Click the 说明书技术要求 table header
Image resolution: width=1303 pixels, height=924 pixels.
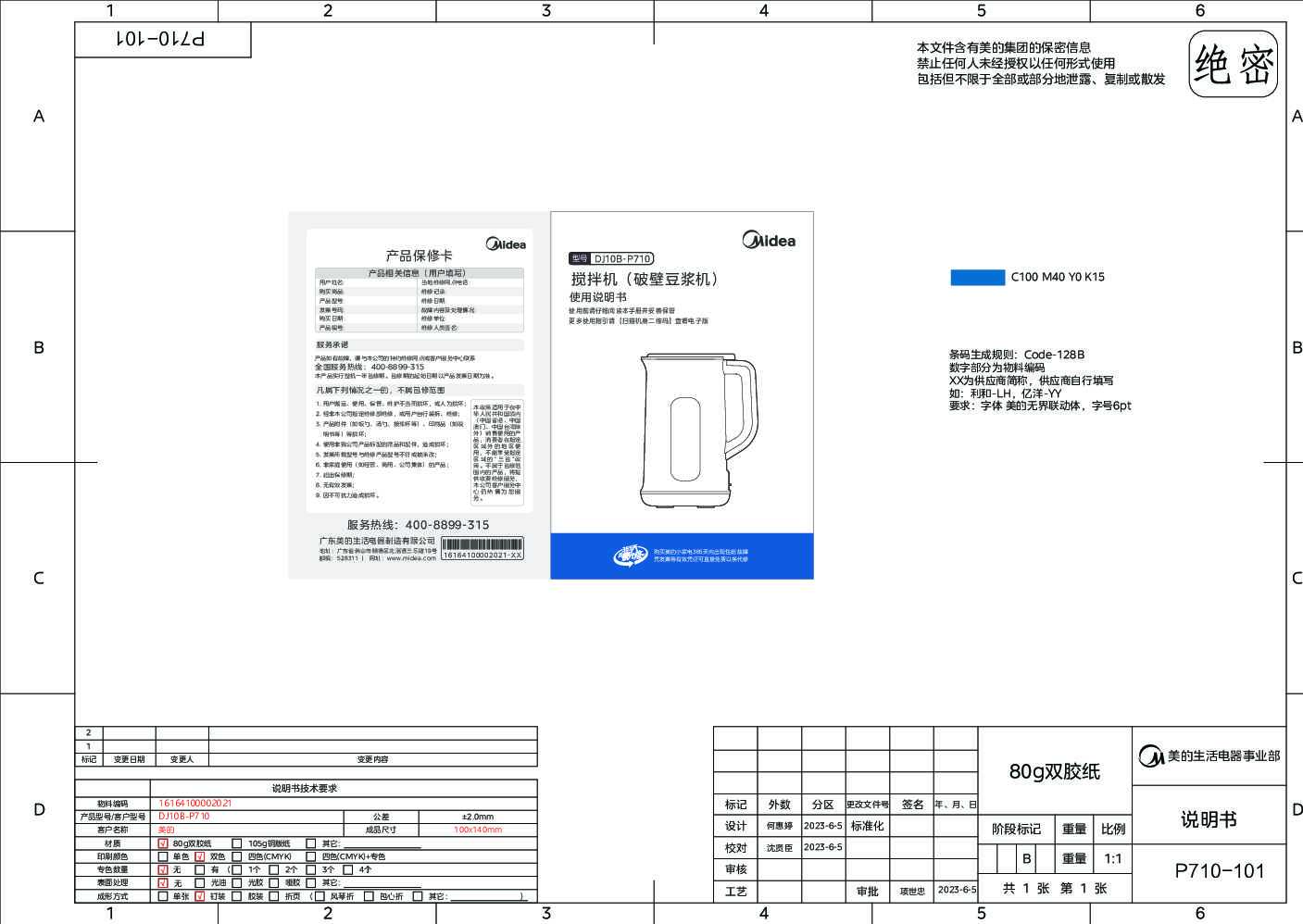(305, 788)
